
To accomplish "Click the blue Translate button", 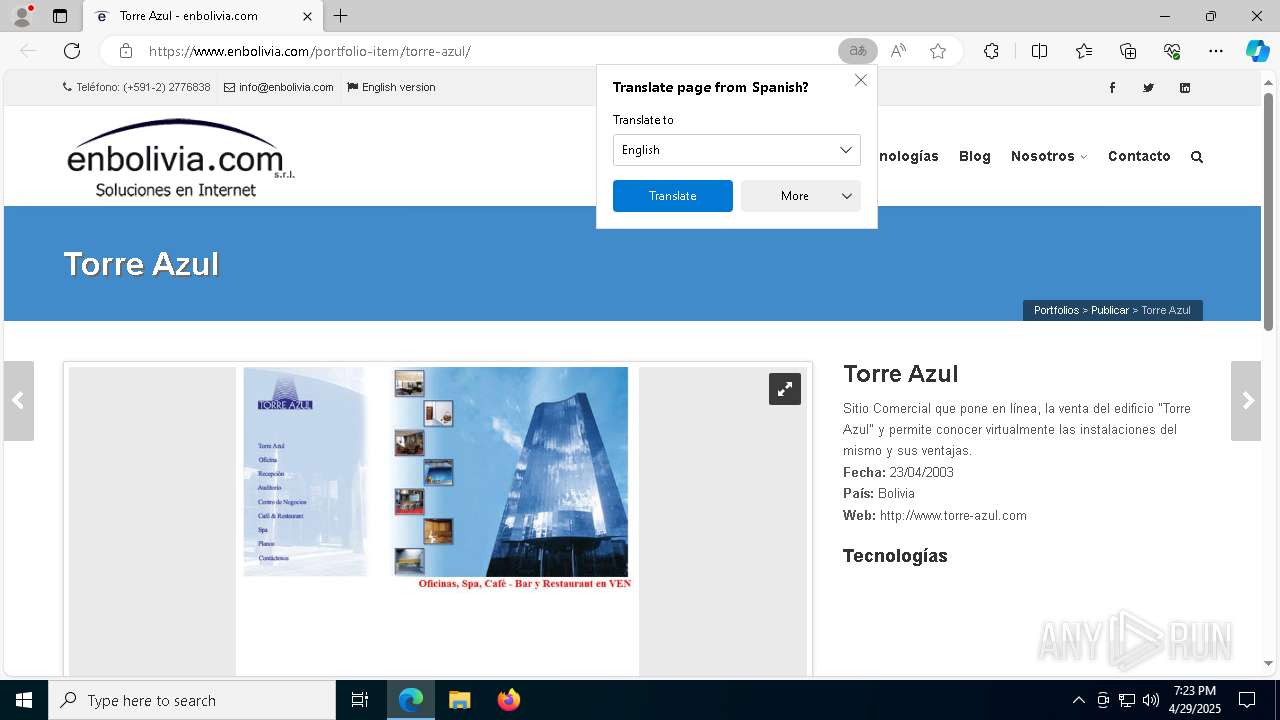I will [673, 196].
